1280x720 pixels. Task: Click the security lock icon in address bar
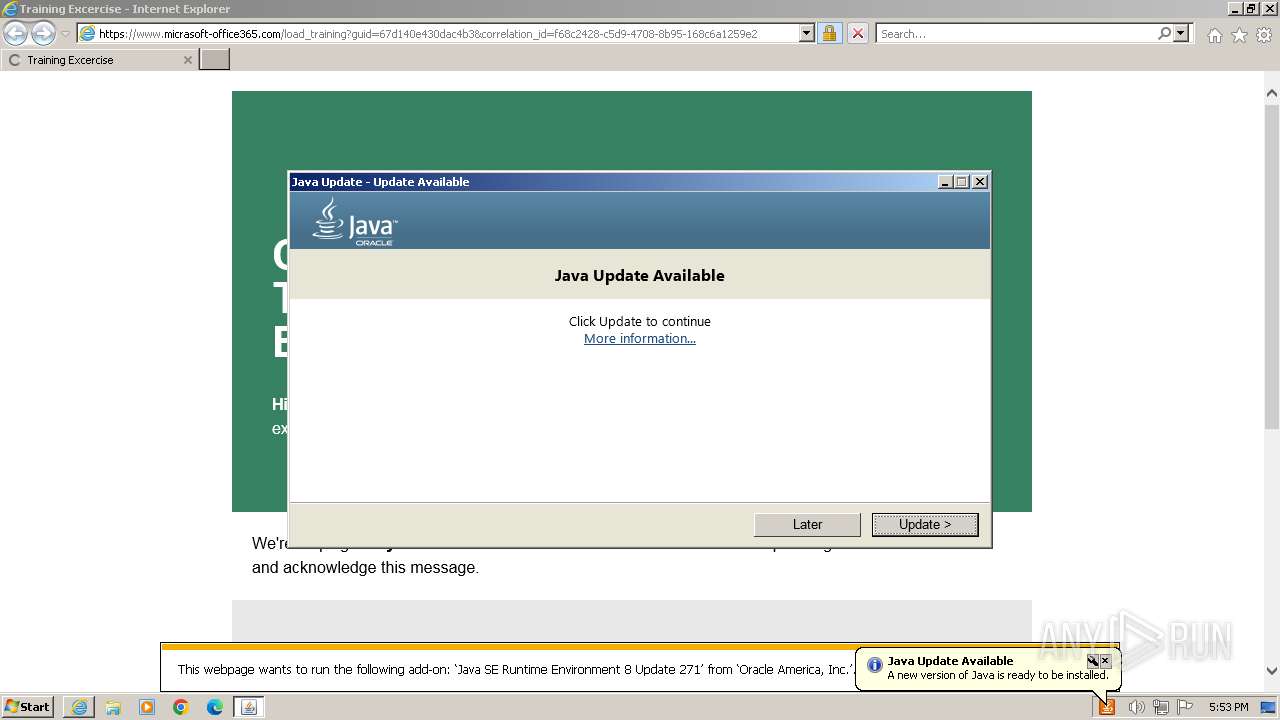[x=829, y=33]
